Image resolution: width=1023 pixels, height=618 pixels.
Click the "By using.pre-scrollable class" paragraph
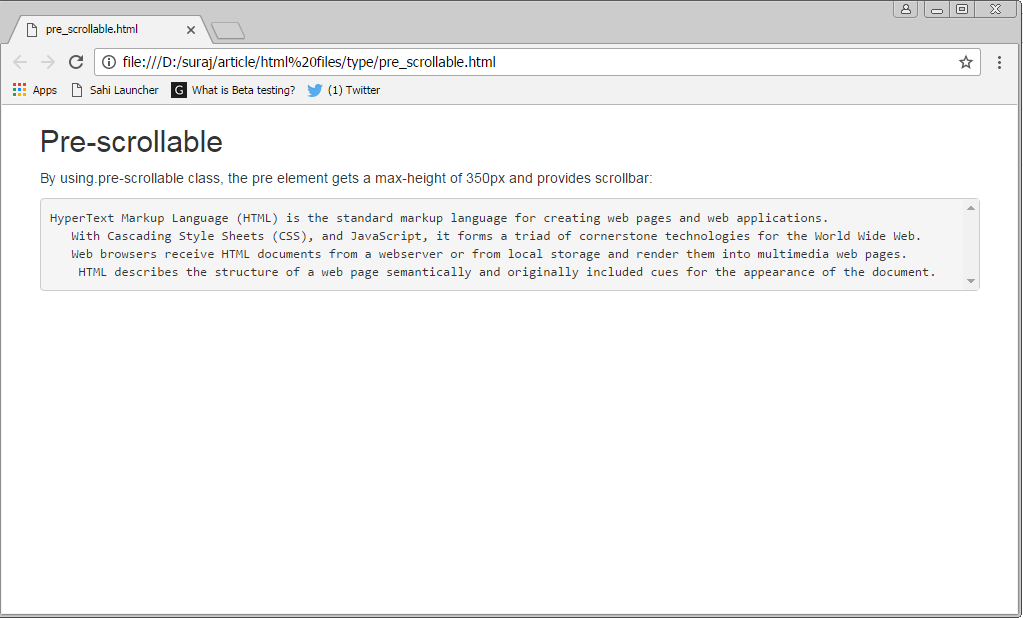coord(346,178)
